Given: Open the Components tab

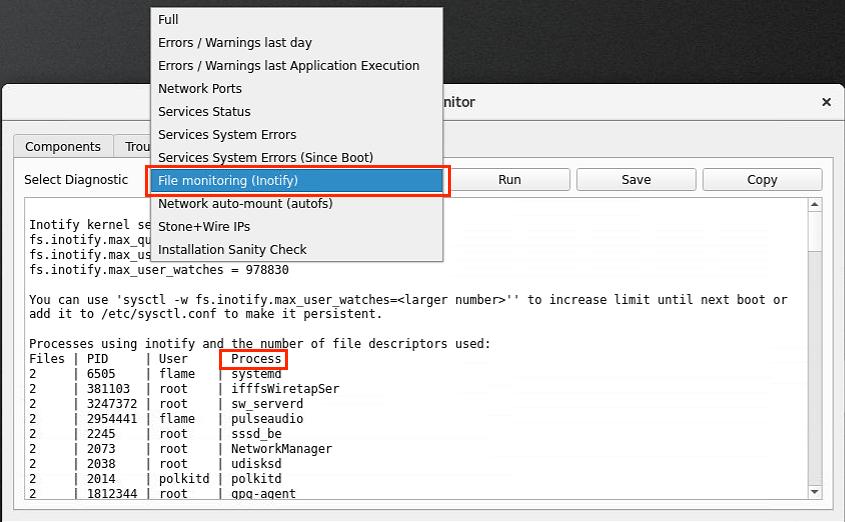Looking at the screenshot, I should tap(63, 147).
